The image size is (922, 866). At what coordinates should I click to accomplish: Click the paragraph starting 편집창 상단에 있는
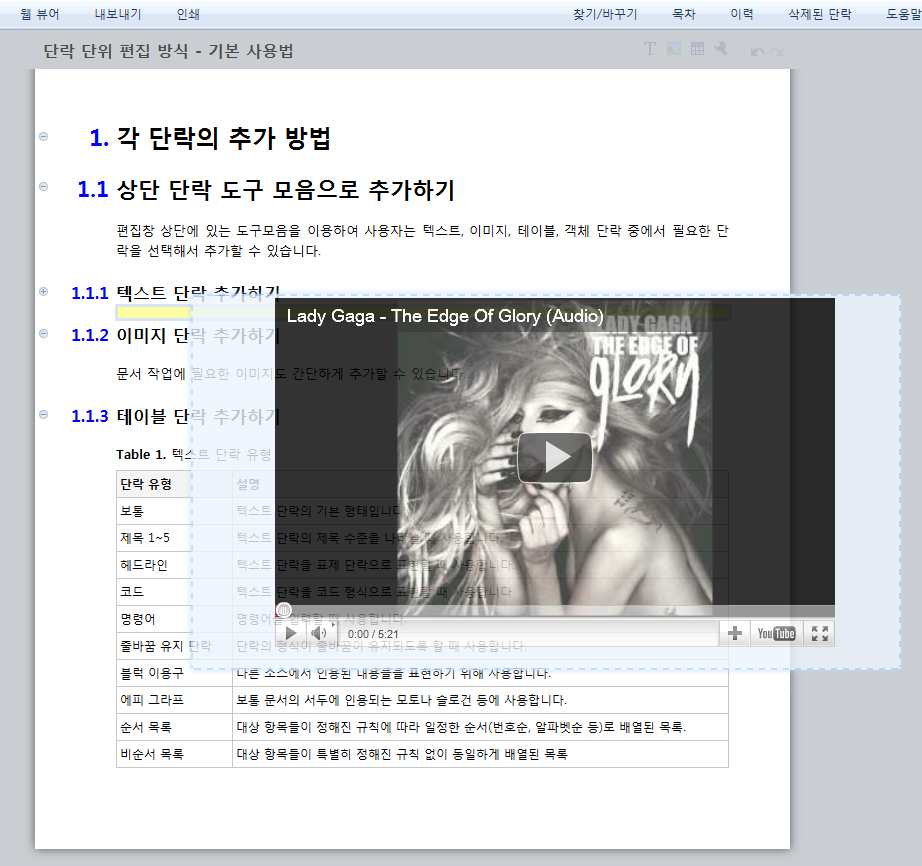[x=422, y=240]
